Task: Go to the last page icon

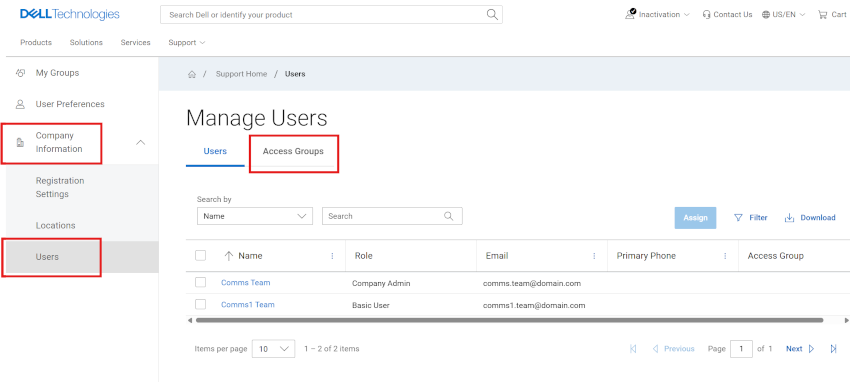Action: point(833,349)
